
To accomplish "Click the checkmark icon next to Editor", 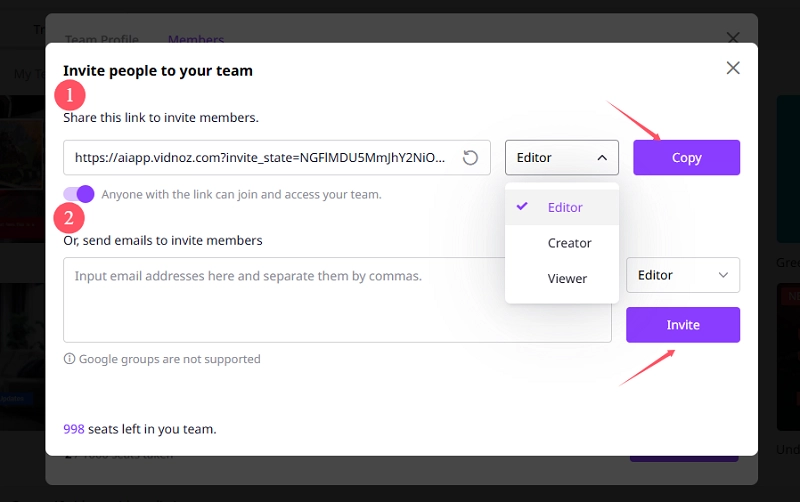I will [522, 207].
